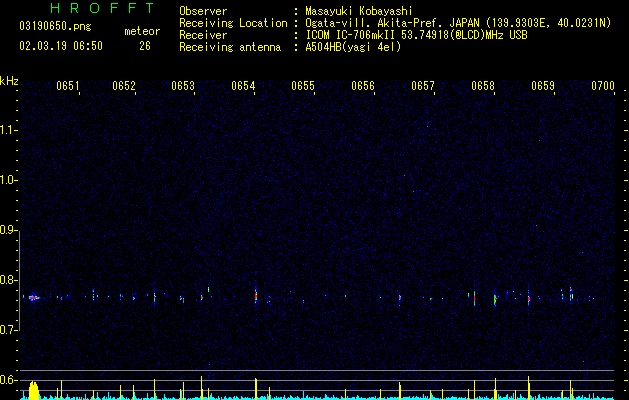Click the Observer label
The height and width of the screenshot is (400, 629).
pyautogui.click(x=203, y=11)
